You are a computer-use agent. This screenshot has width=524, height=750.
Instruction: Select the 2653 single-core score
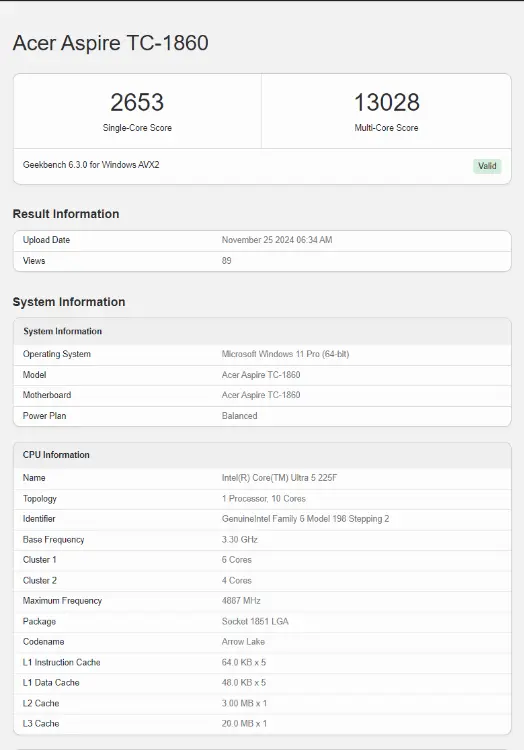click(x=137, y=102)
